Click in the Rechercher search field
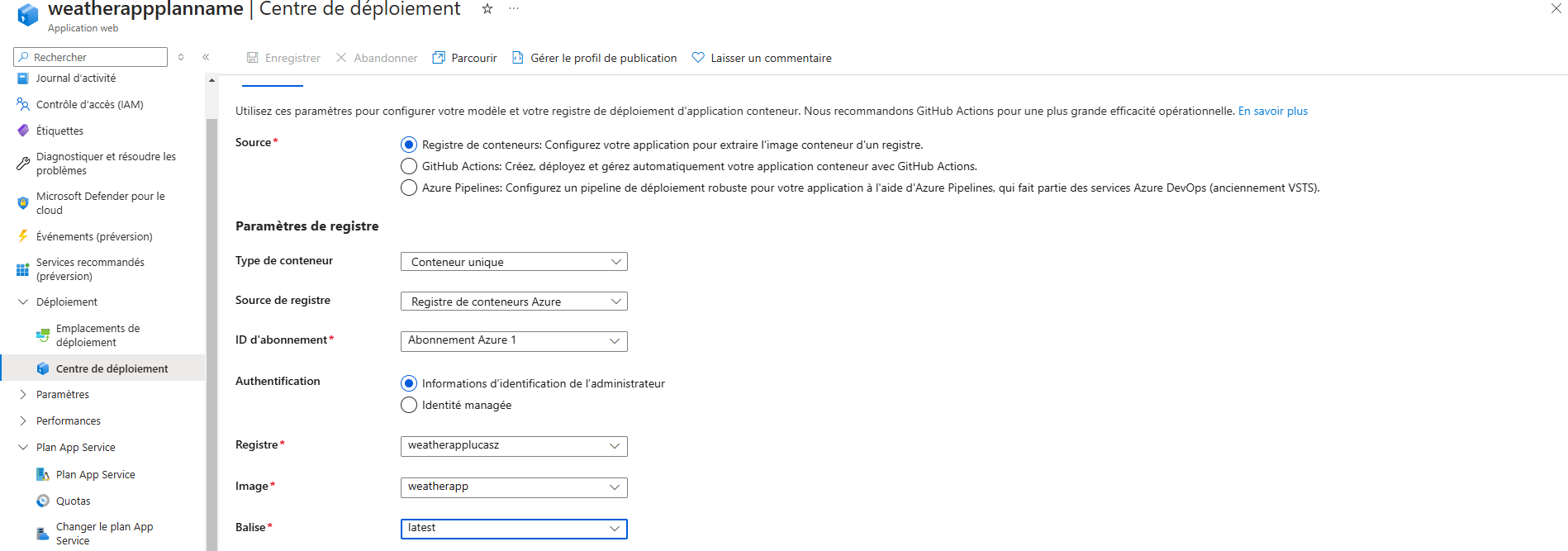Image resolution: width=1568 pixels, height=551 pixels. [91, 57]
